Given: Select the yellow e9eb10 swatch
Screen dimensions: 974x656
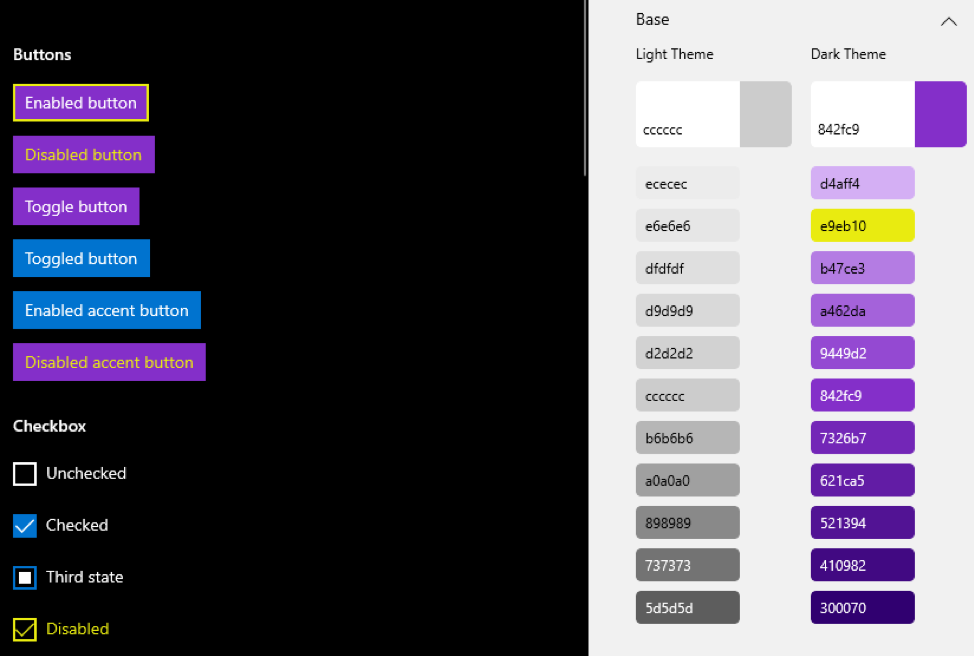Looking at the screenshot, I should pyautogui.click(x=863, y=226).
